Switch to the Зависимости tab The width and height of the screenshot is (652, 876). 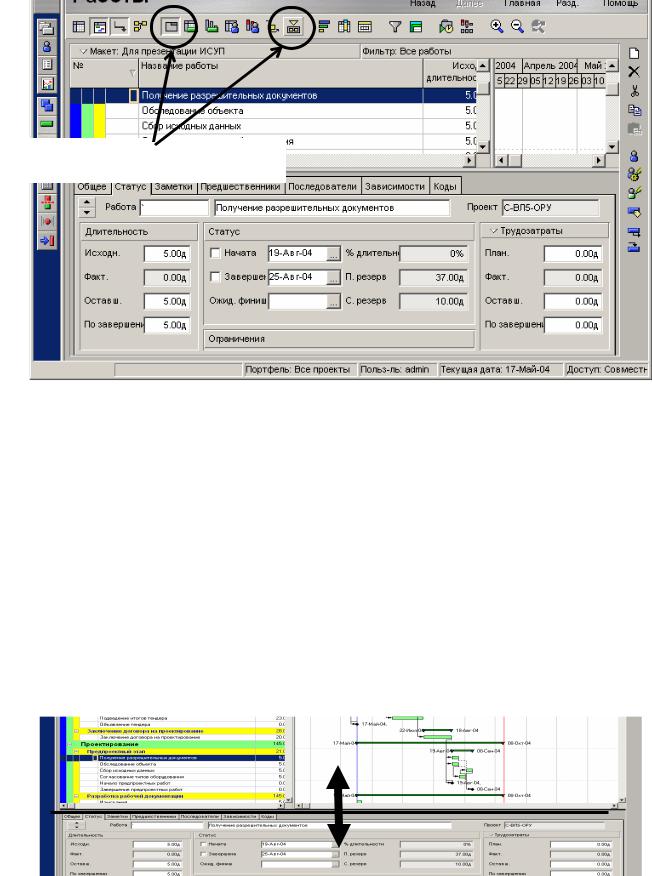(395, 187)
